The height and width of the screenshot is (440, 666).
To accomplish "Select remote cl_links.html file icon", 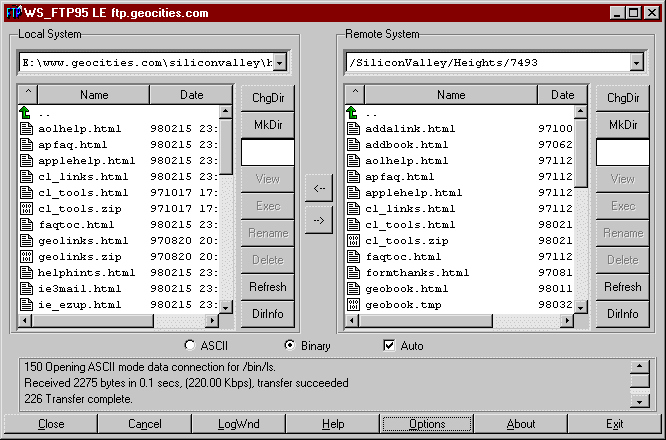I will coord(353,209).
